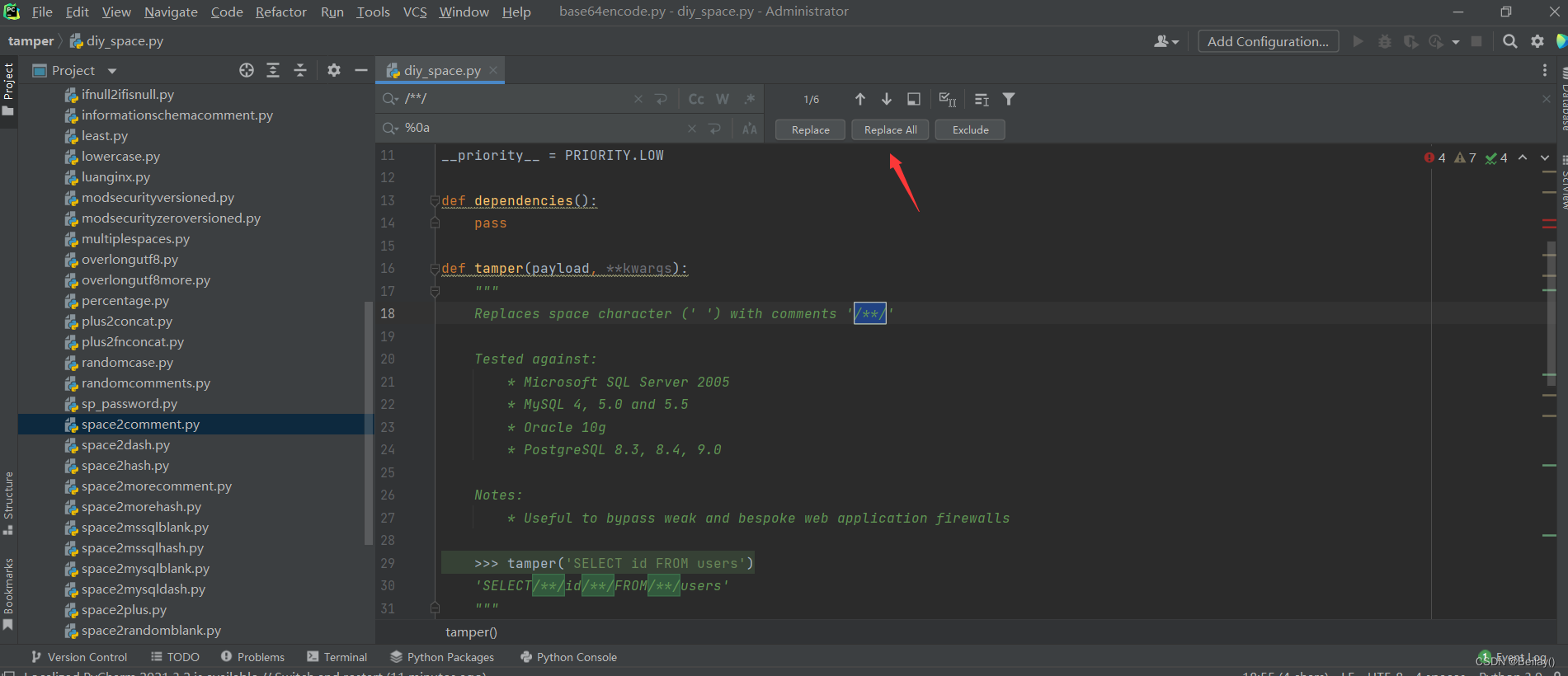The height and width of the screenshot is (676, 1568).
Task: Toggle search in selection only
Action: (914, 99)
